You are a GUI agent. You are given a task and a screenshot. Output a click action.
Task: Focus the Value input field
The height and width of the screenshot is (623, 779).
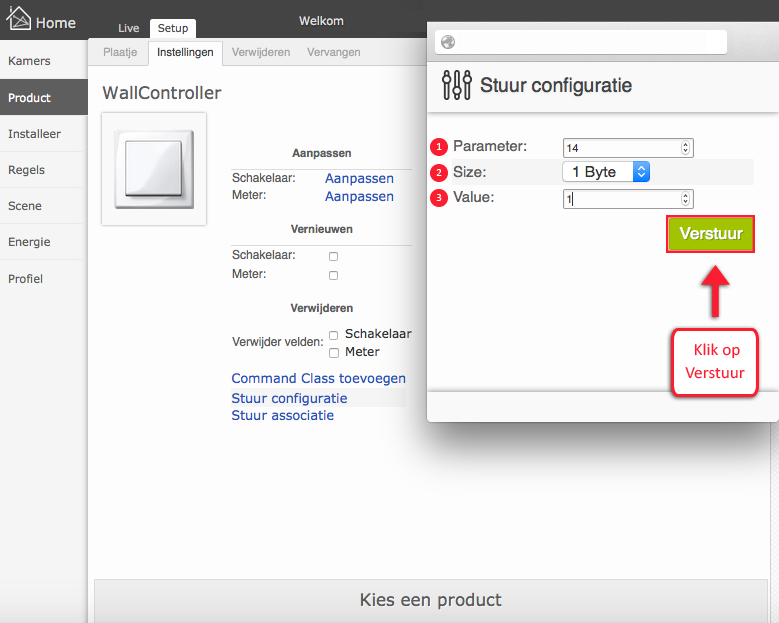point(628,199)
